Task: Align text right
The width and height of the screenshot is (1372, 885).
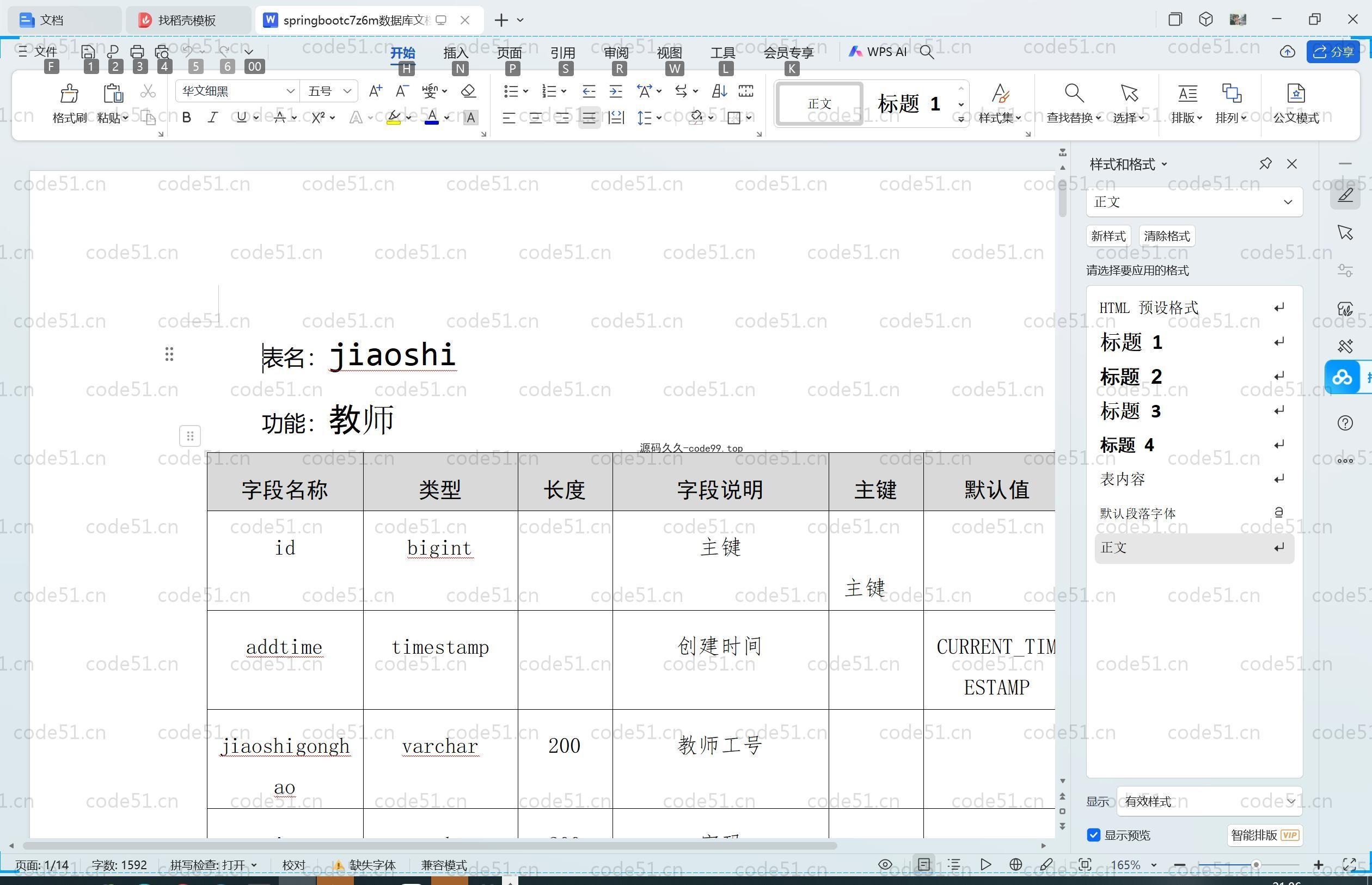Action: [x=562, y=118]
